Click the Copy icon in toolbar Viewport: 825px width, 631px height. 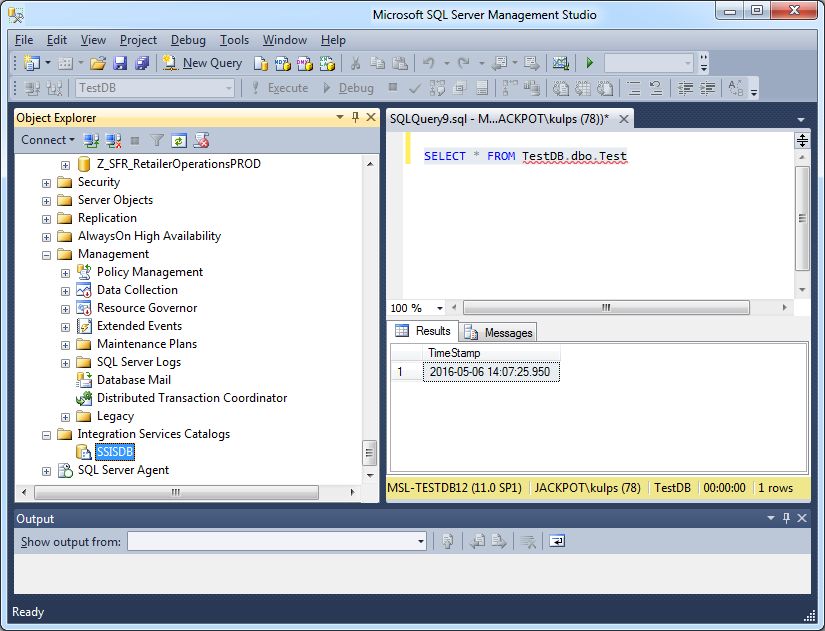click(x=378, y=63)
